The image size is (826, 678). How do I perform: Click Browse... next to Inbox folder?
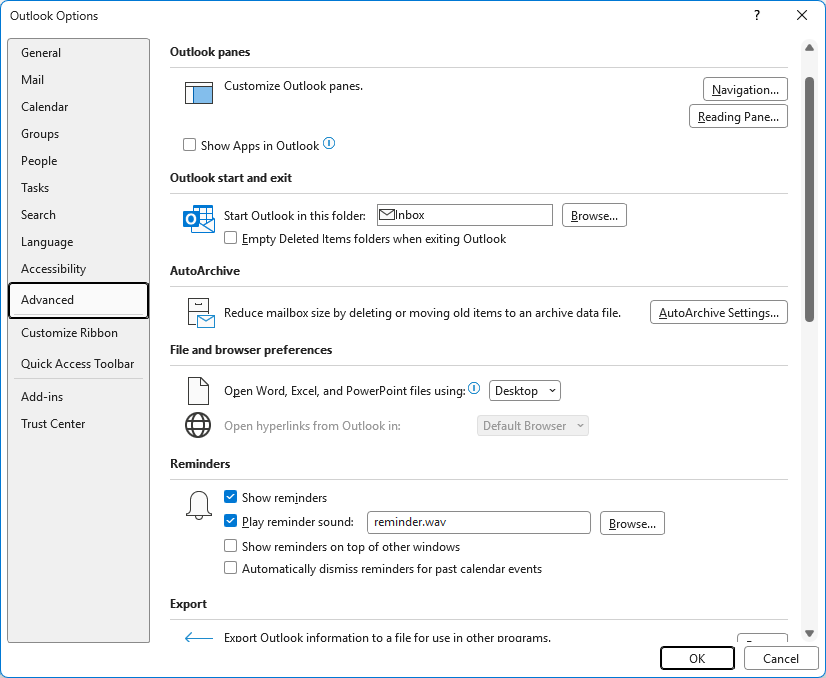click(594, 215)
